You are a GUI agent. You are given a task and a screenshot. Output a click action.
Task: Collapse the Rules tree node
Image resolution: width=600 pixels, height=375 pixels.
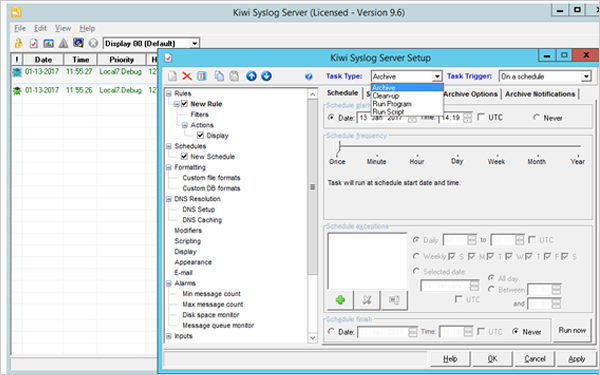pyautogui.click(x=169, y=93)
